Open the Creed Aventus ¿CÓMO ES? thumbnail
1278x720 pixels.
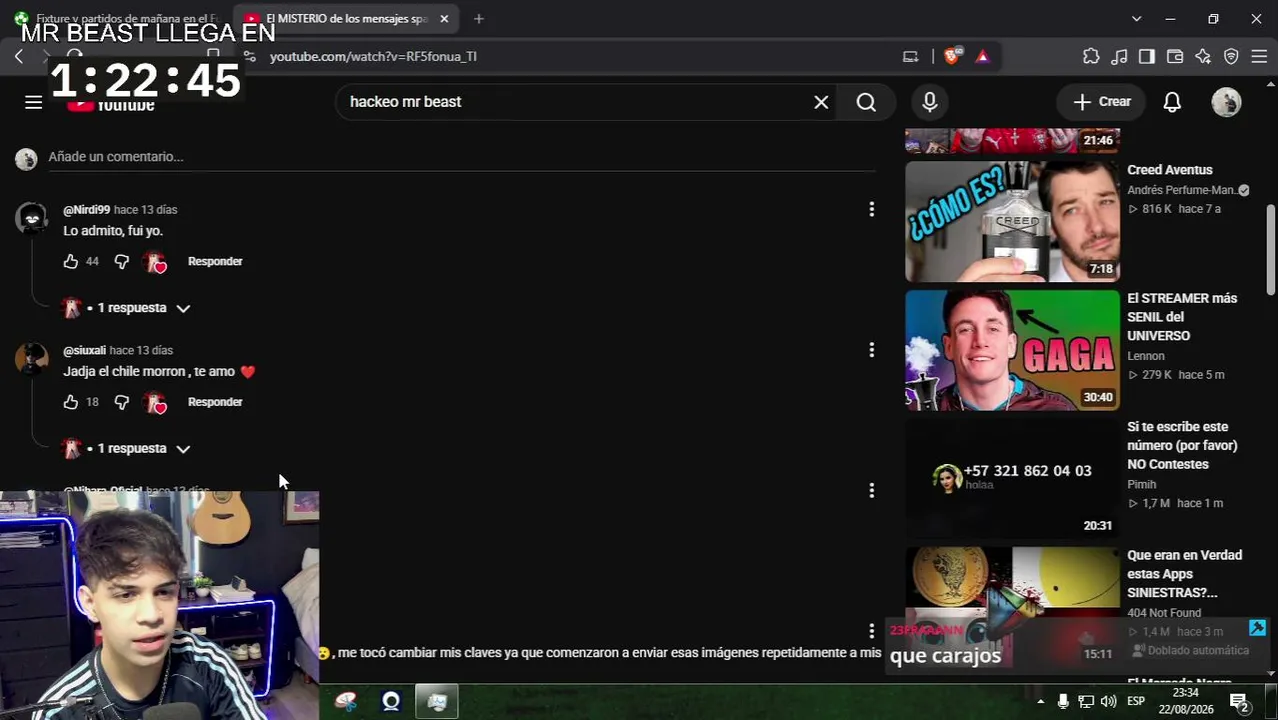coord(1012,222)
